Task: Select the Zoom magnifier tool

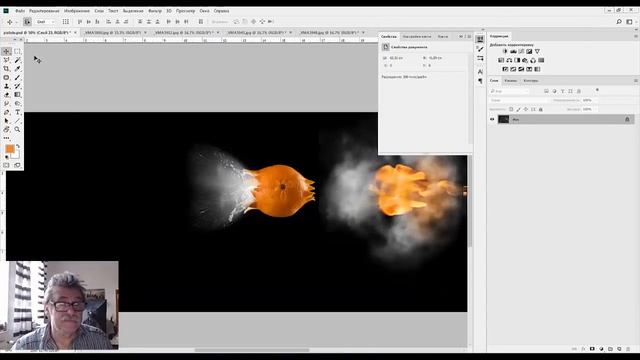Action: pyautogui.click(x=18, y=129)
